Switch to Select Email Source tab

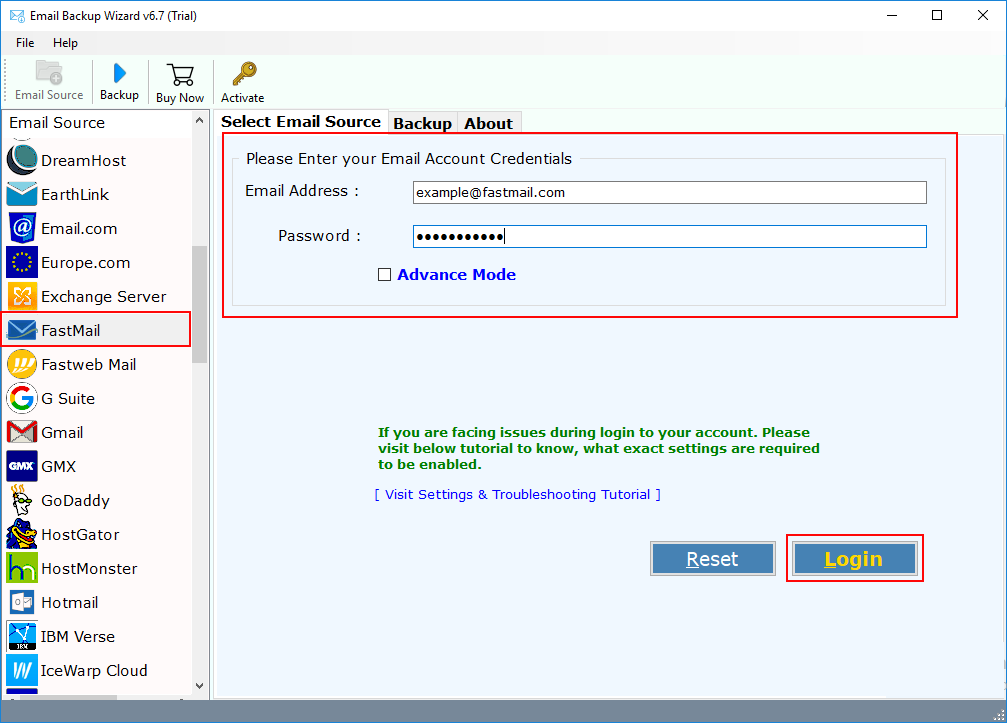[x=301, y=121]
